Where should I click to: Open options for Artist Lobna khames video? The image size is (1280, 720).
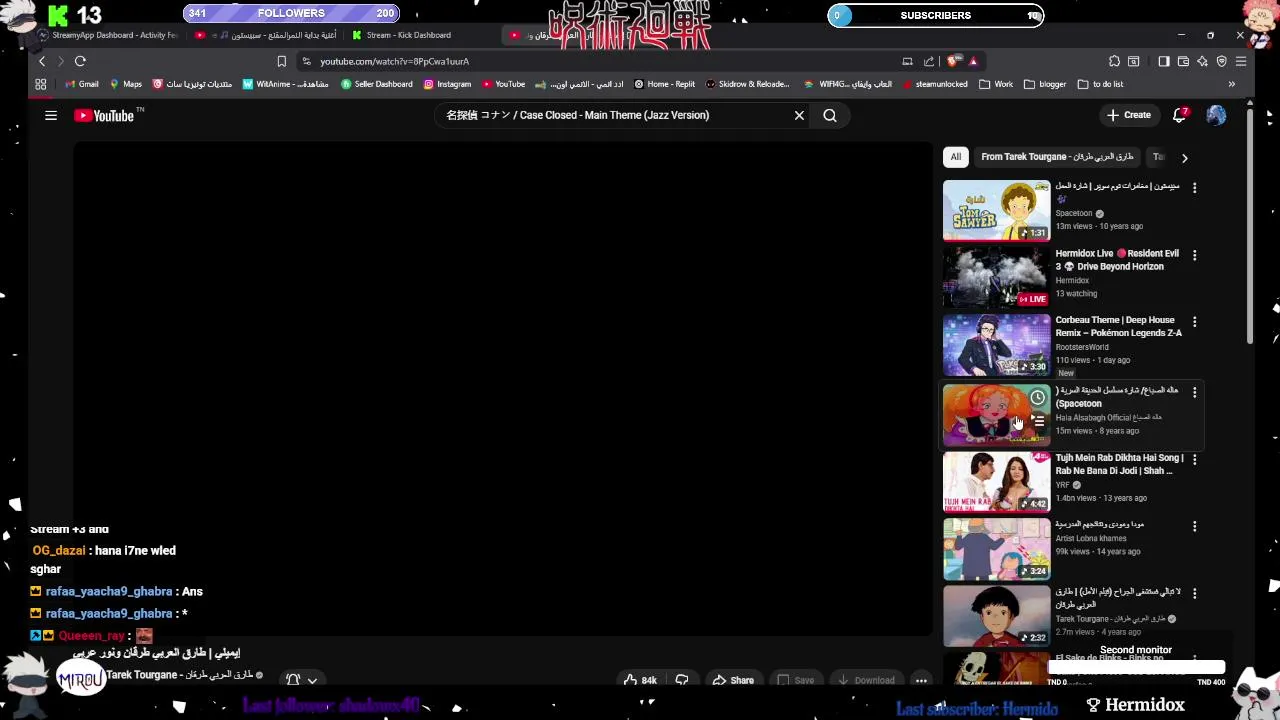(x=1194, y=527)
